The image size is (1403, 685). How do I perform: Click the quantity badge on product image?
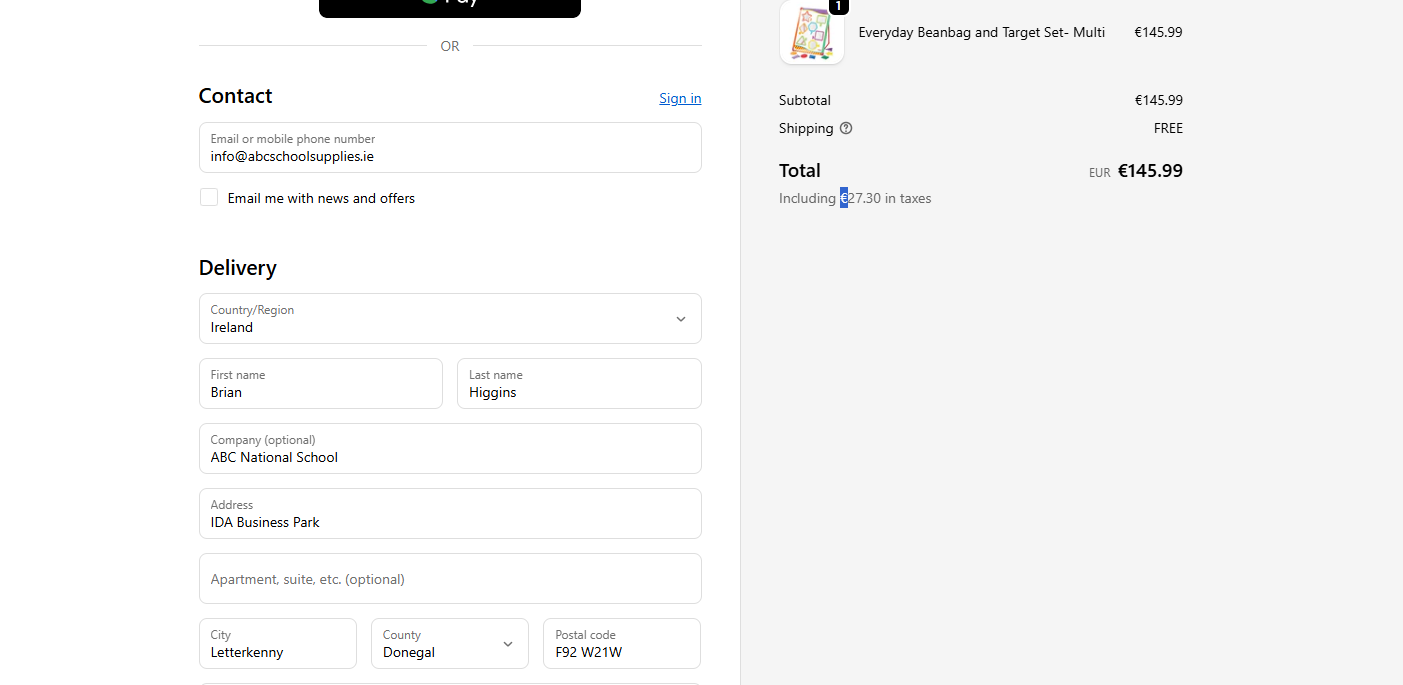coord(838,6)
